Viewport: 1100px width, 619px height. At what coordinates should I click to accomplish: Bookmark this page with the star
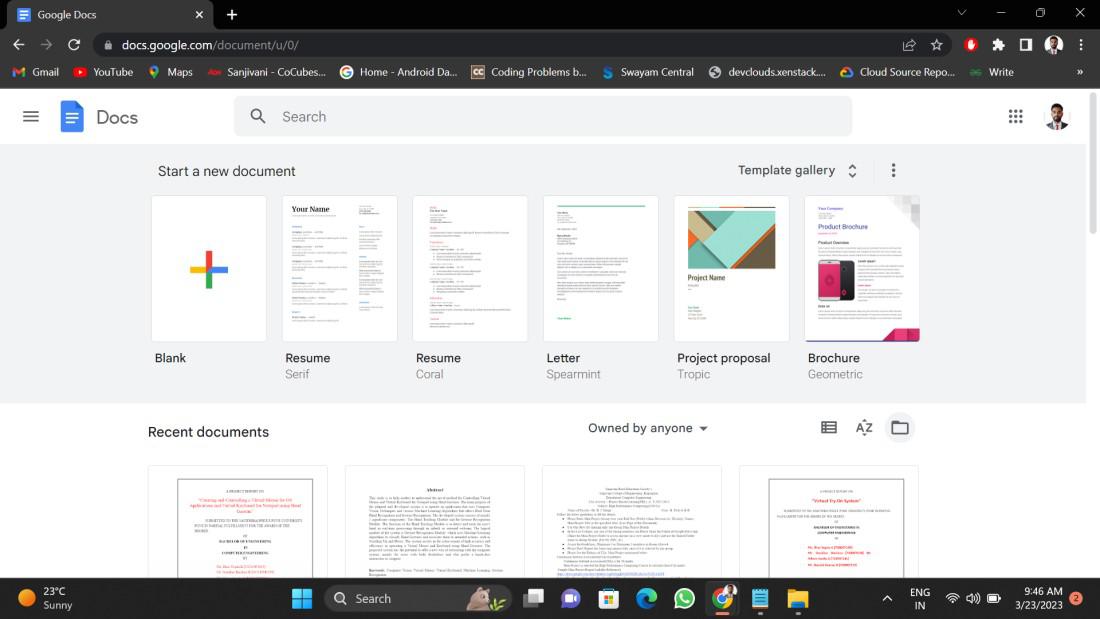click(937, 45)
